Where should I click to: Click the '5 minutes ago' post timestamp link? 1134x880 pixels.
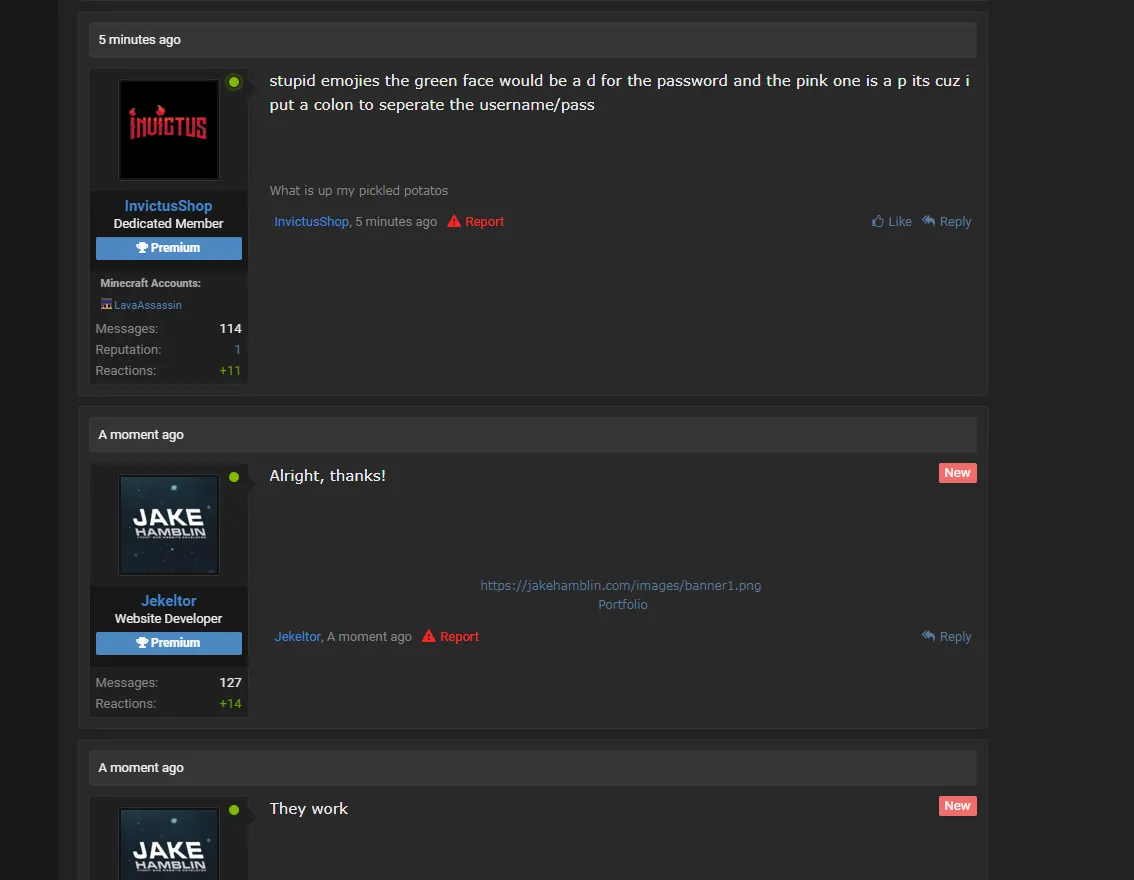[x=396, y=222]
